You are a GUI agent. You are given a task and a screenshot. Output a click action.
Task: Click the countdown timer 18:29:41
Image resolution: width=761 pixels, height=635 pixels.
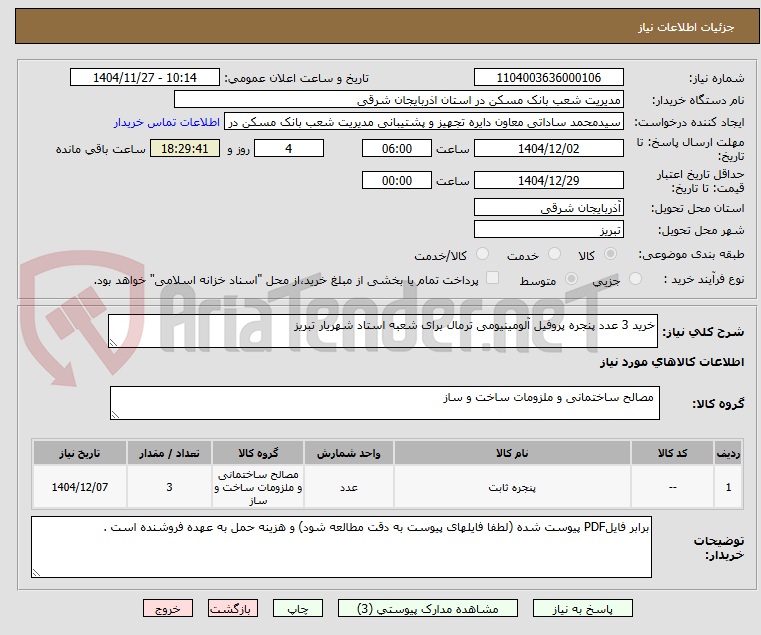click(x=184, y=149)
